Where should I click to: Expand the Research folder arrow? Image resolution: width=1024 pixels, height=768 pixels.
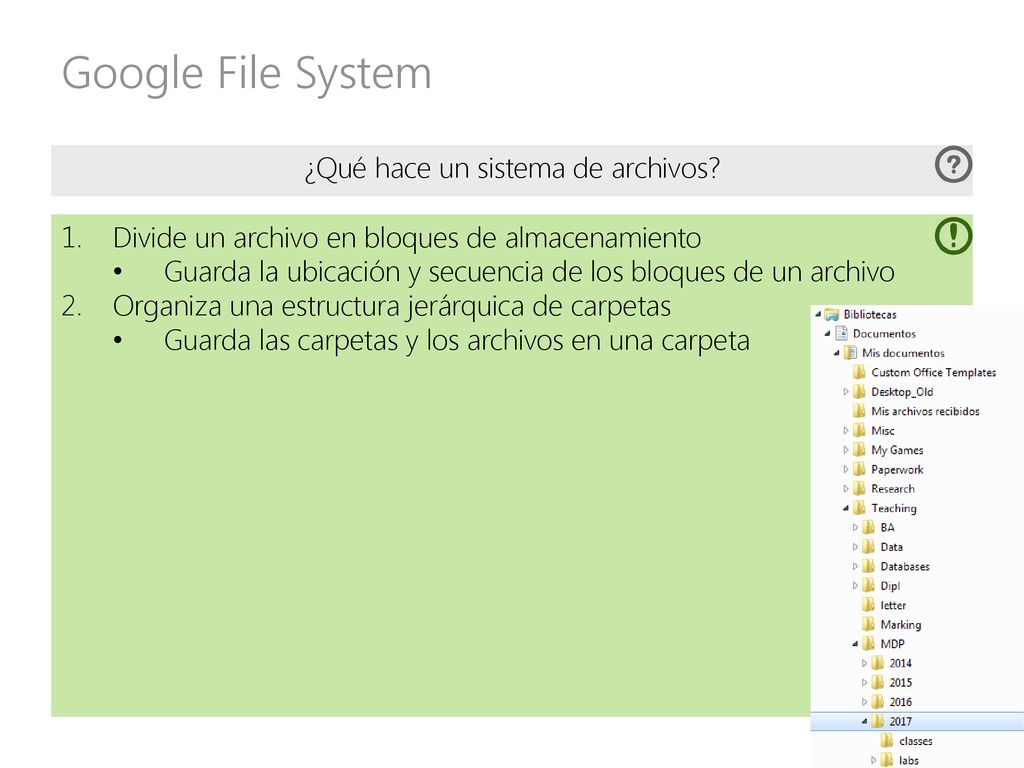[846, 488]
